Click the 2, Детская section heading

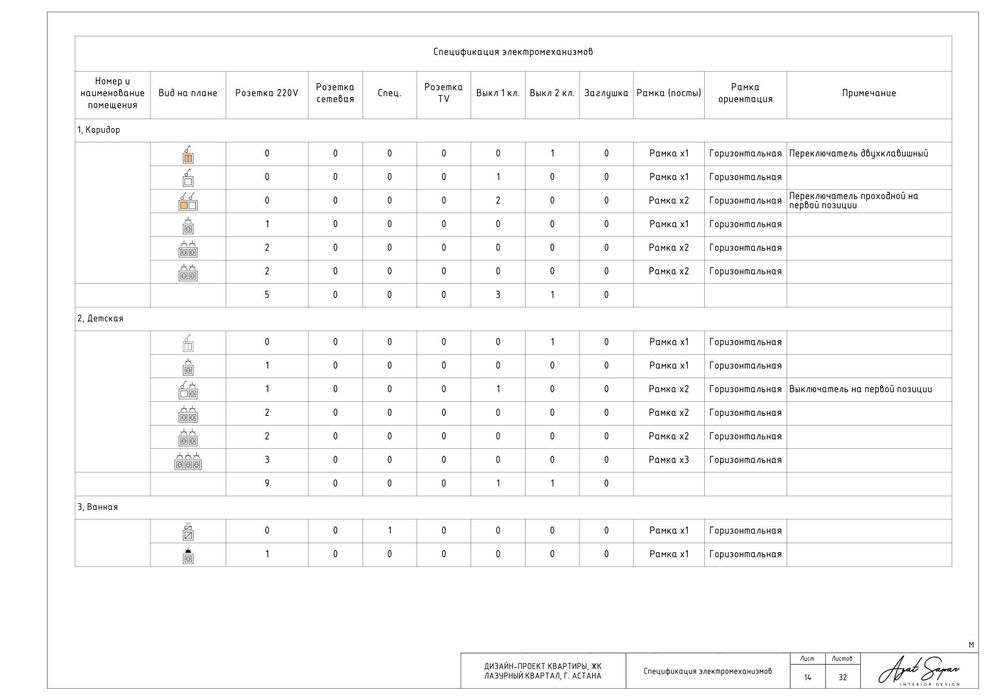pos(100,319)
